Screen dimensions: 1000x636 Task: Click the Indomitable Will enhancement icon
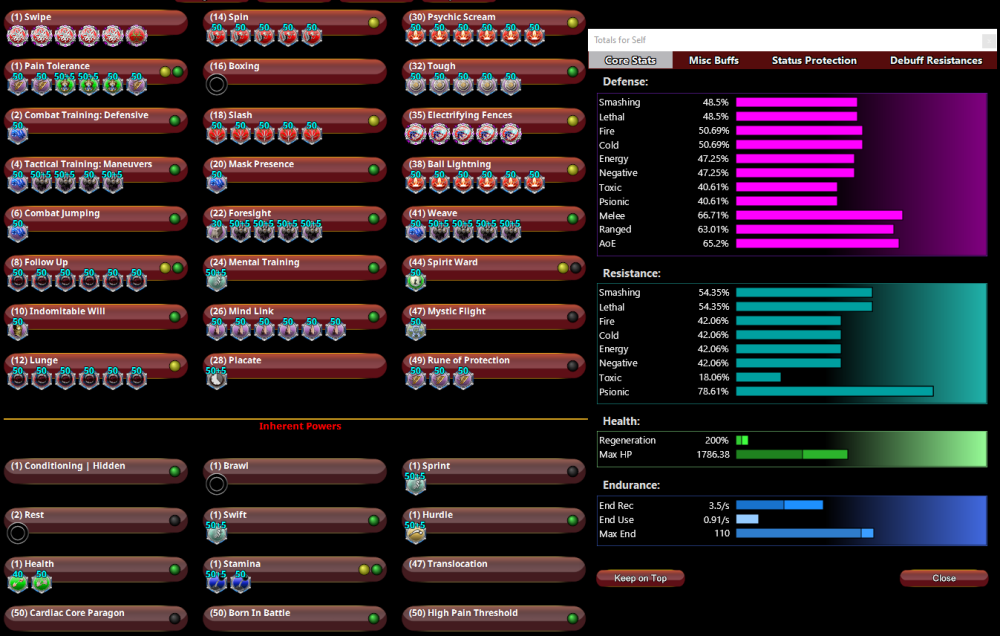coord(17,330)
